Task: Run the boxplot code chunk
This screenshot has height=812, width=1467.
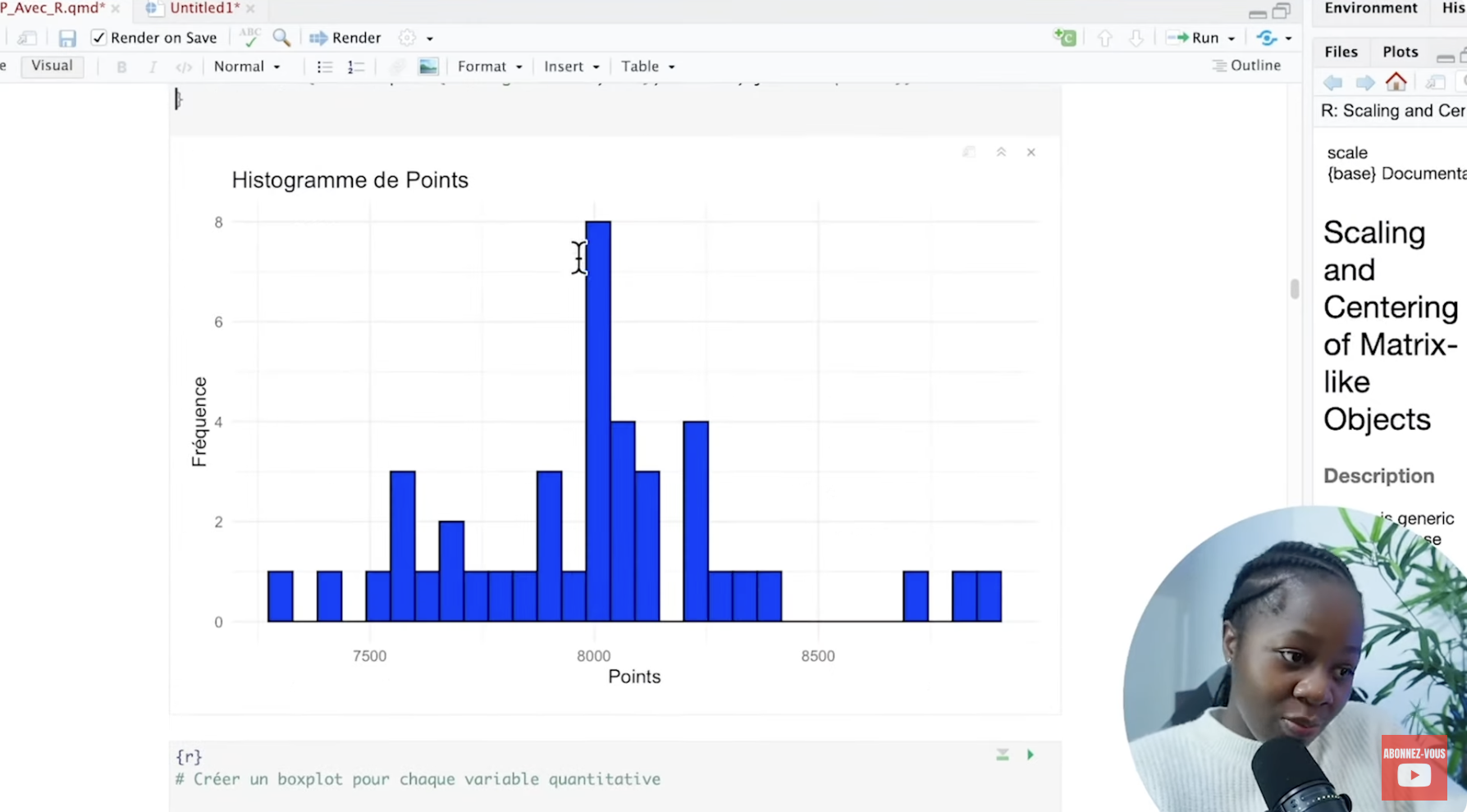Action: point(1031,755)
